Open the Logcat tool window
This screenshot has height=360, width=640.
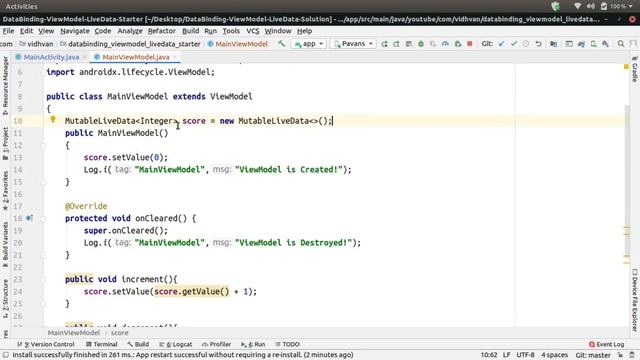[176, 344]
